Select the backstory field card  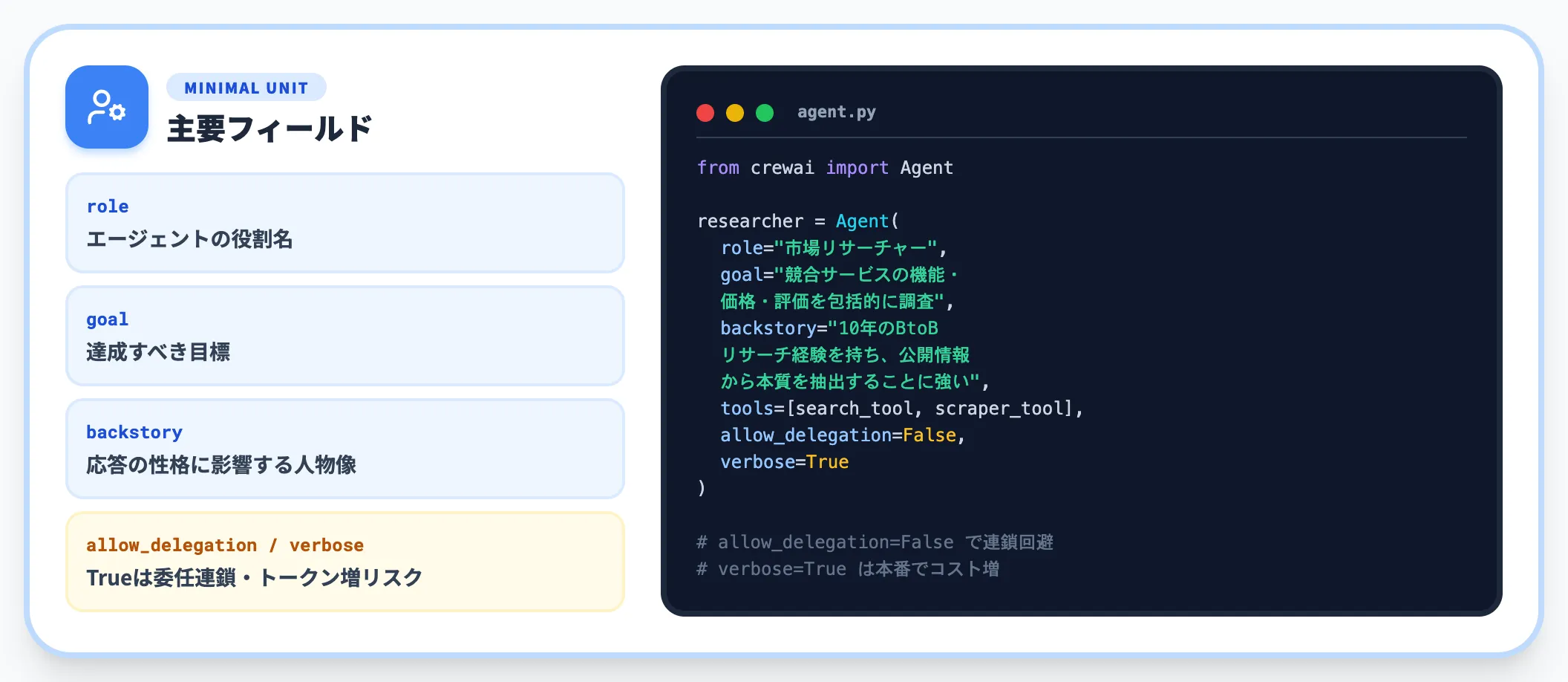pyautogui.click(x=345, y=449)
